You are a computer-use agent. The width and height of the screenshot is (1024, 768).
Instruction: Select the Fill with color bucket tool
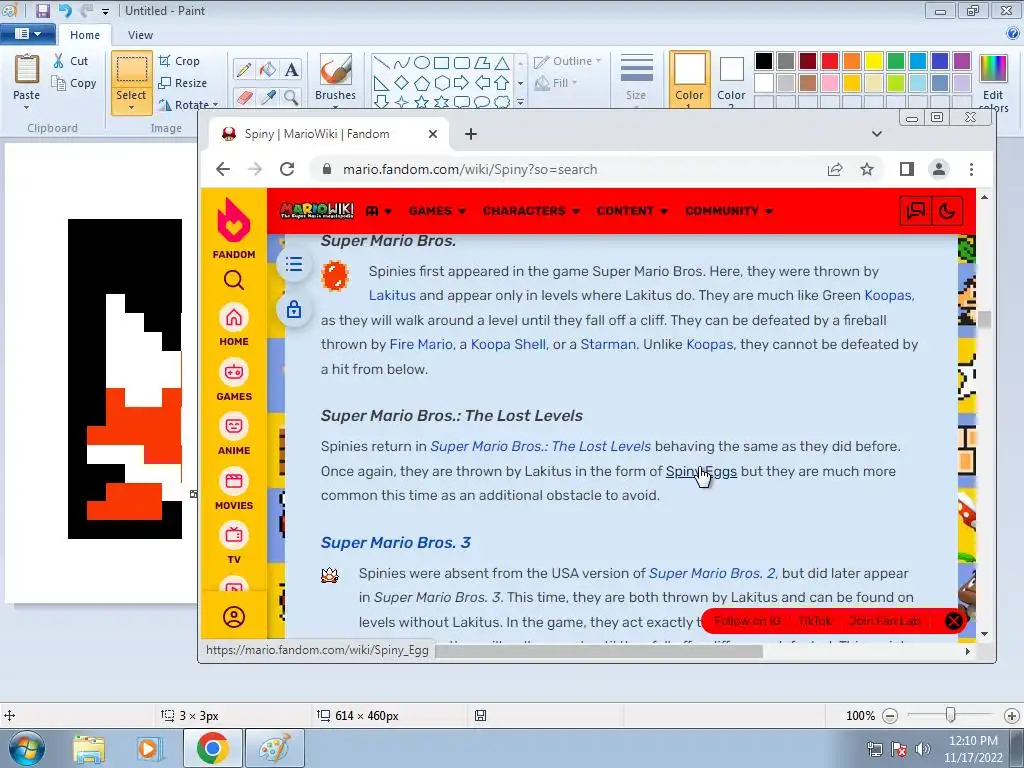[268, 69]
